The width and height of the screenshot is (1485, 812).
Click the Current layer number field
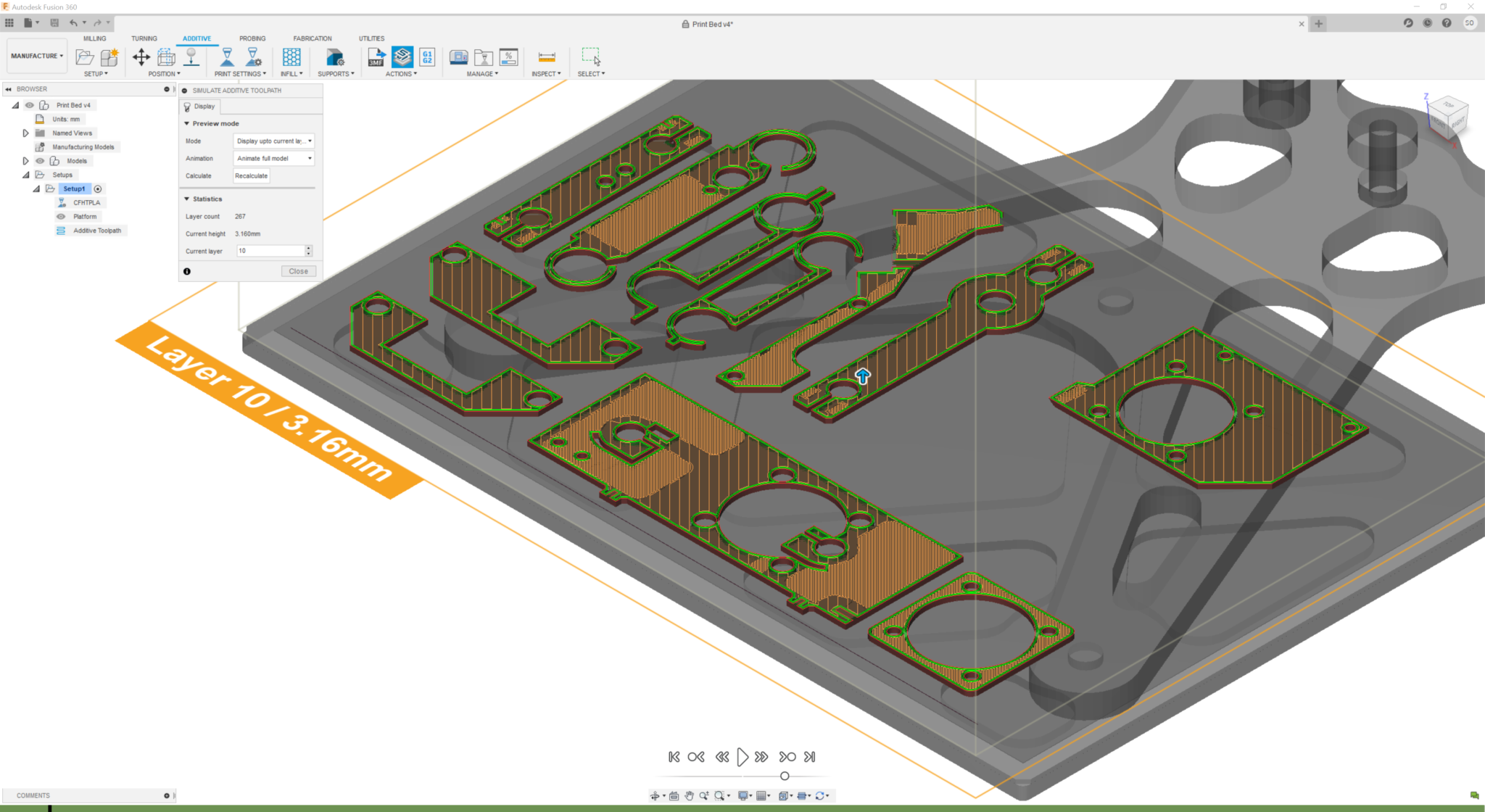tap(268, 251)
